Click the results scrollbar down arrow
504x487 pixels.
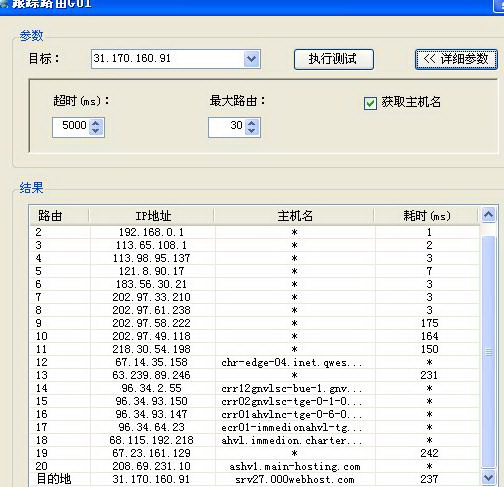pos(488,478)
